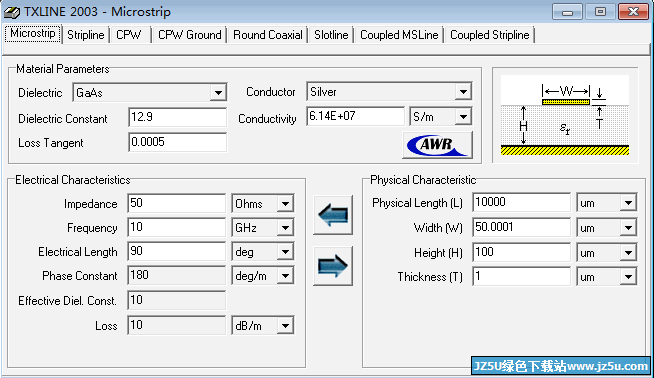Switch to the CPW Ground tab

[x=189, y=35]
